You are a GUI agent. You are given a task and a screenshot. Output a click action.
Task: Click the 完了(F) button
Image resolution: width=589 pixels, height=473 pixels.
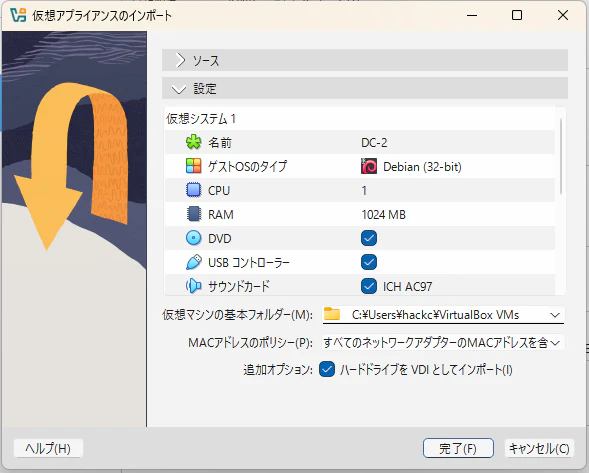coord(458,448)
